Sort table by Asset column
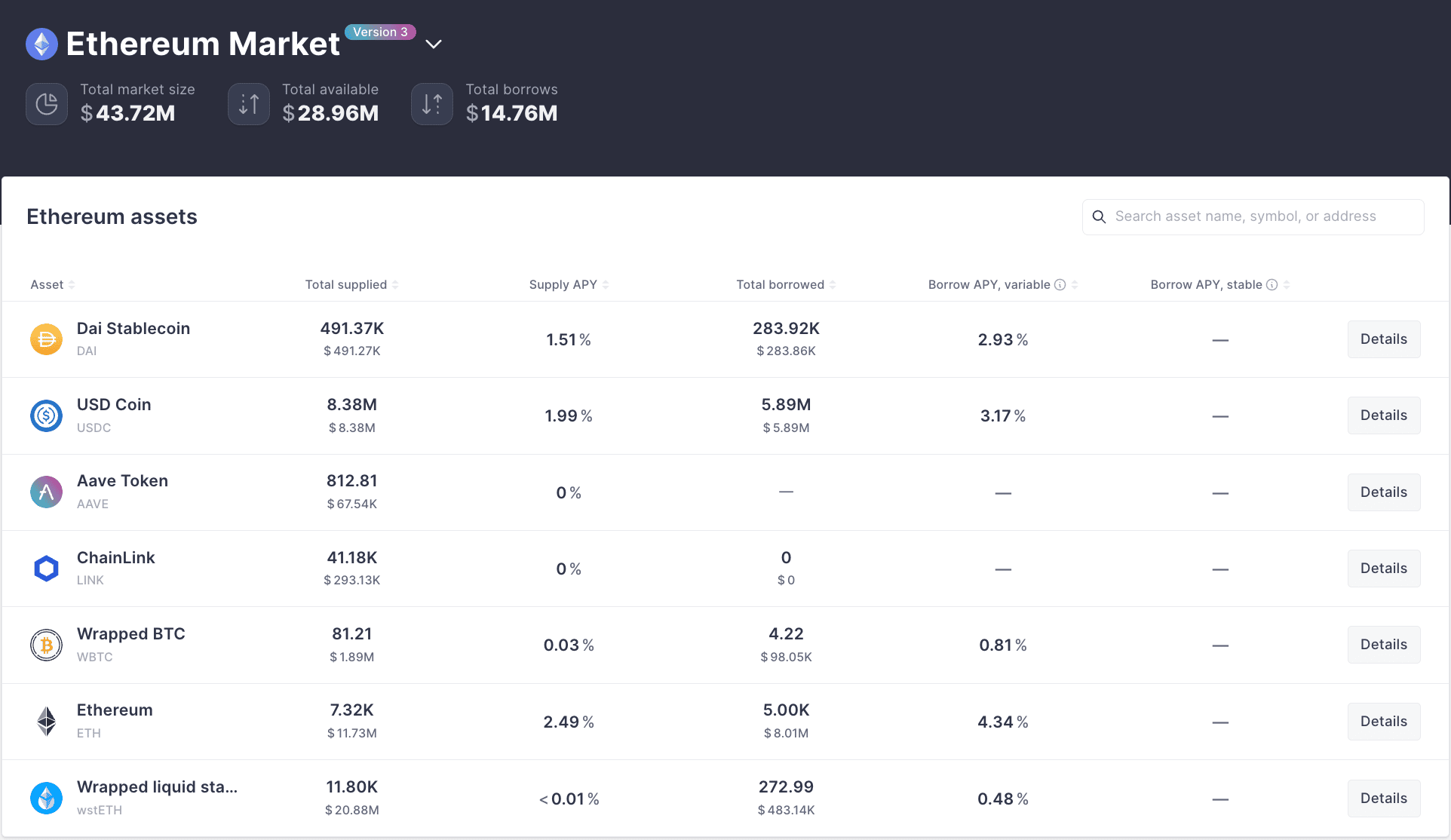Screen dimensions: 1451x840 pyautogui.click(x=53, y=284)
